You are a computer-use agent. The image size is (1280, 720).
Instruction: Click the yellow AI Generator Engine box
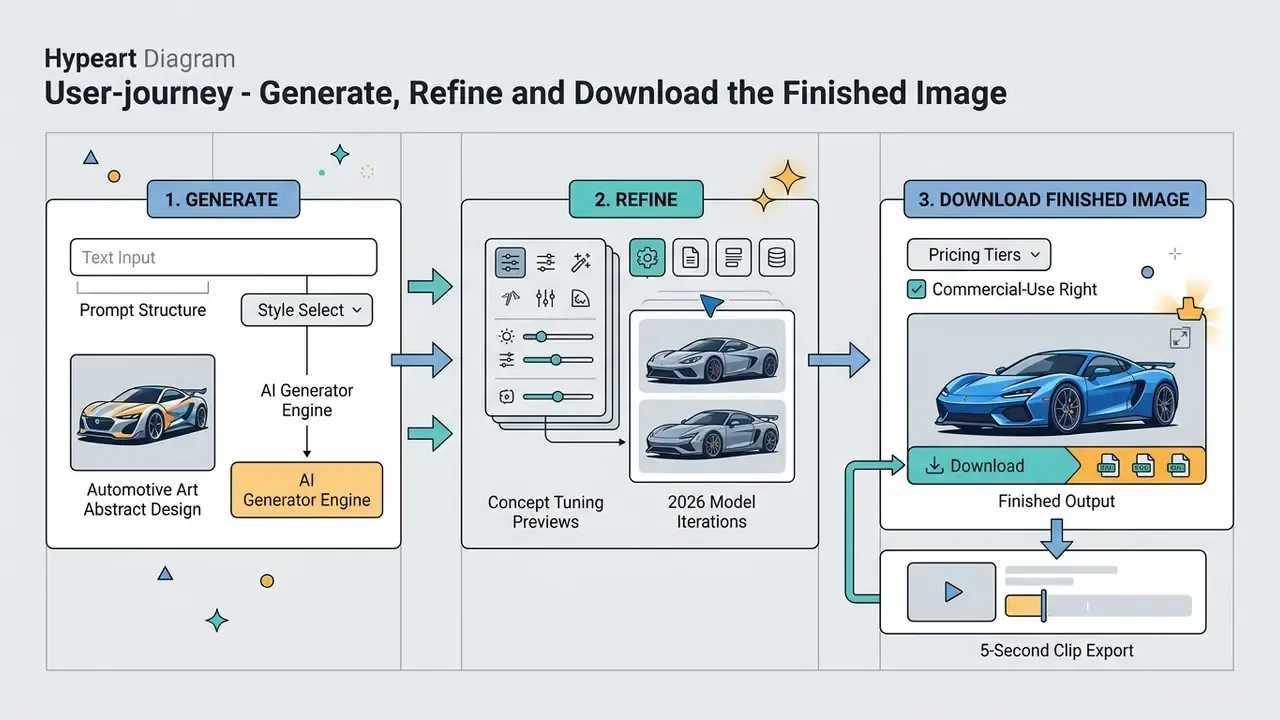tap(307, 490)
